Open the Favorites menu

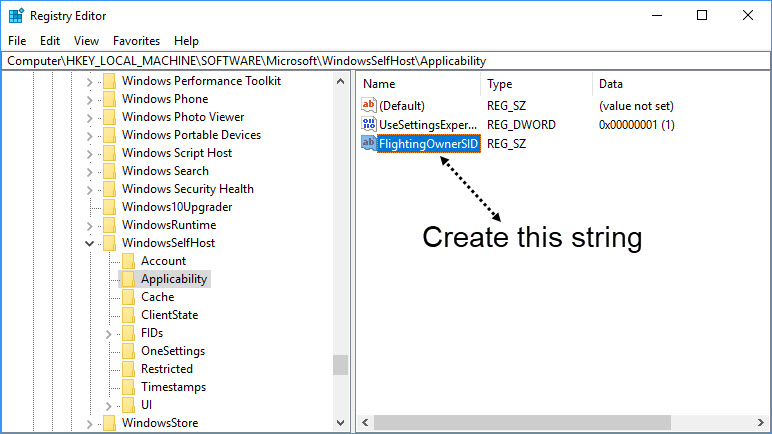tap(136, 41)
